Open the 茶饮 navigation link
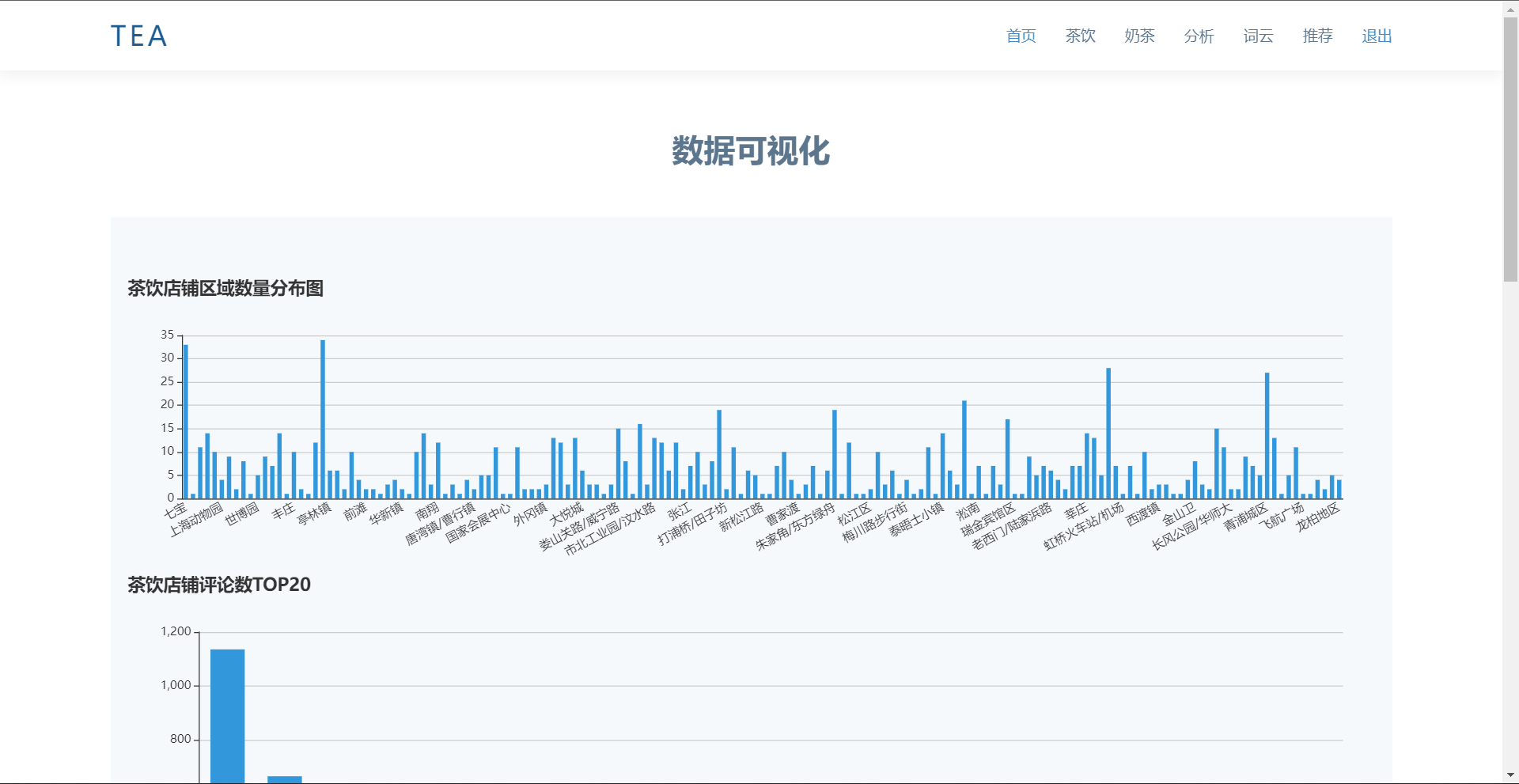1519x784 pixels. [x=1080, y=36]
